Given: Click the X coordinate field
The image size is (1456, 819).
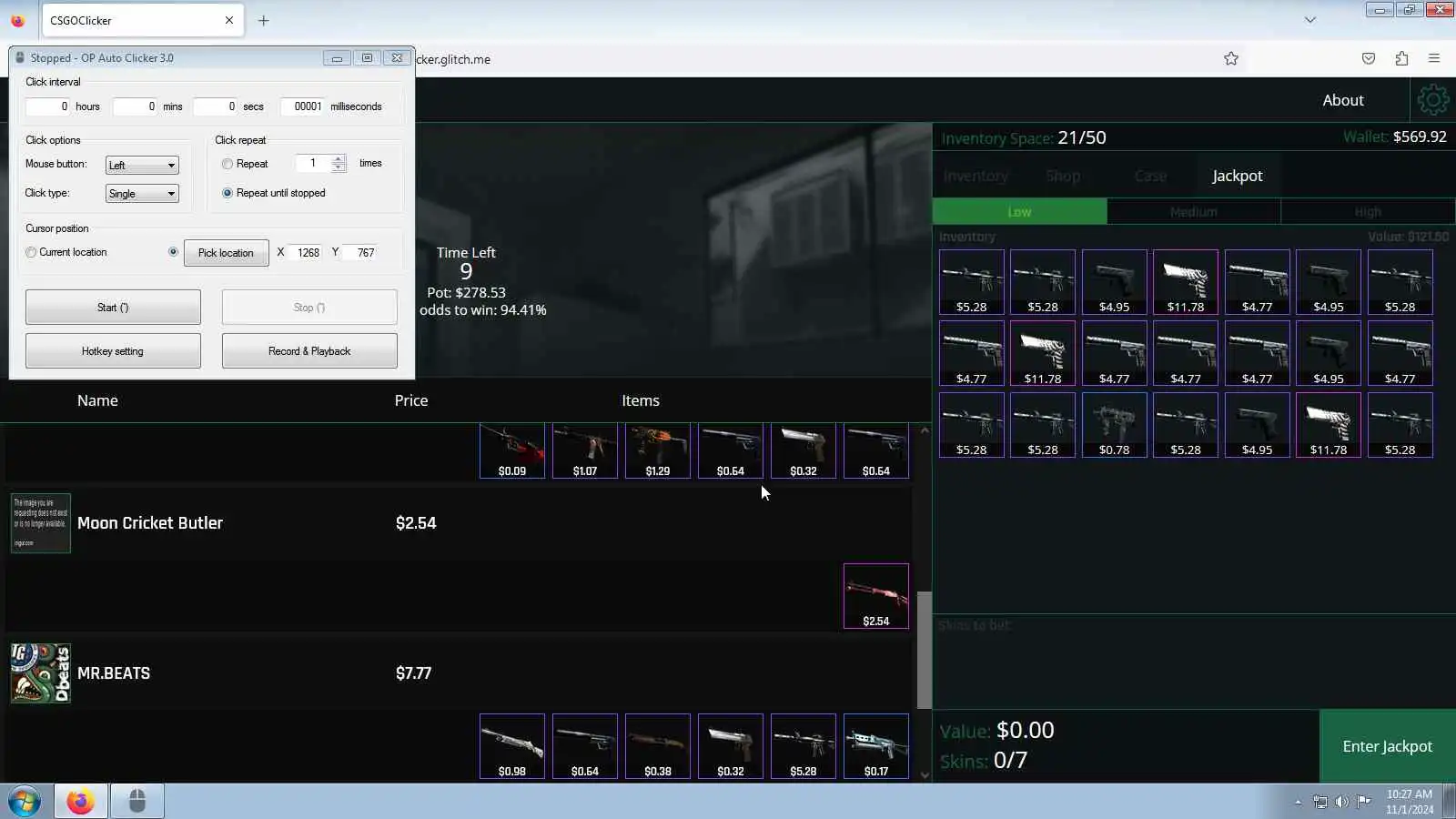Looking at the screenshot, I should click(306, 252).
